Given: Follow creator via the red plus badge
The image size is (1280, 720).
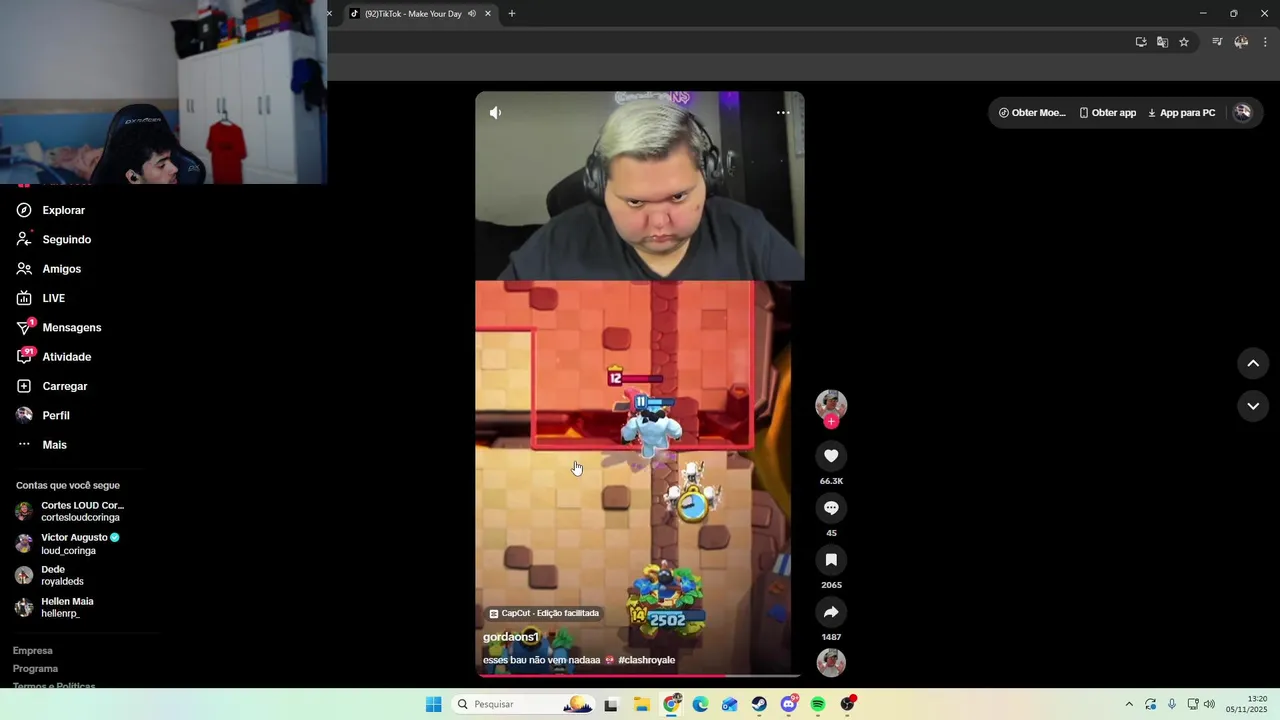Looking at the screenshot, I should point(831,422).
